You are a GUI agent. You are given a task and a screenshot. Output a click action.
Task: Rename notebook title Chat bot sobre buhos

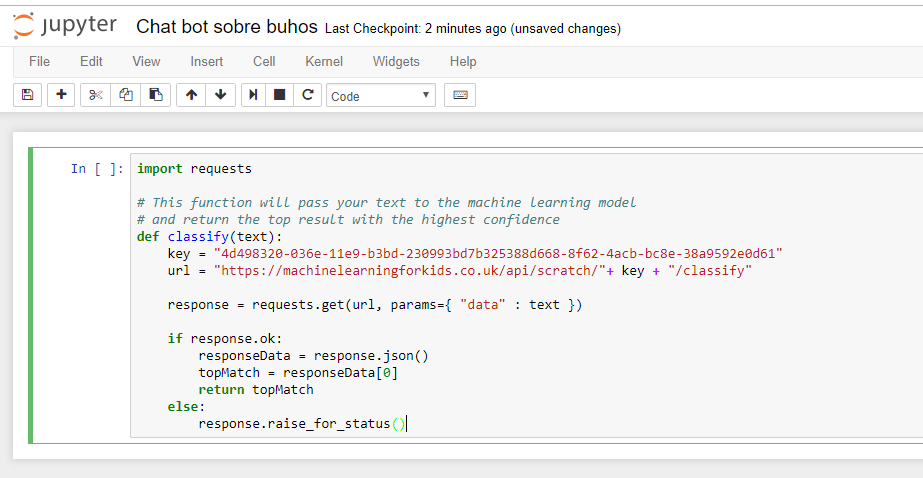coord(227,26)
